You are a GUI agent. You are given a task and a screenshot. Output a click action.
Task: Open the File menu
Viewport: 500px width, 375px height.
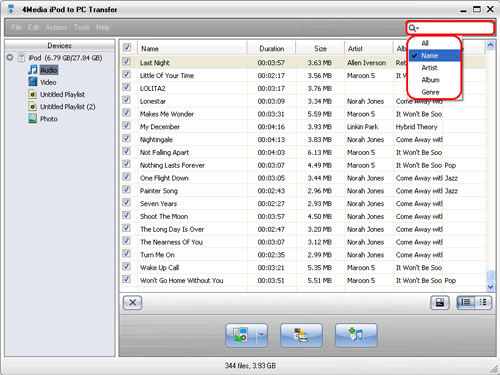(x=16, y=27)
